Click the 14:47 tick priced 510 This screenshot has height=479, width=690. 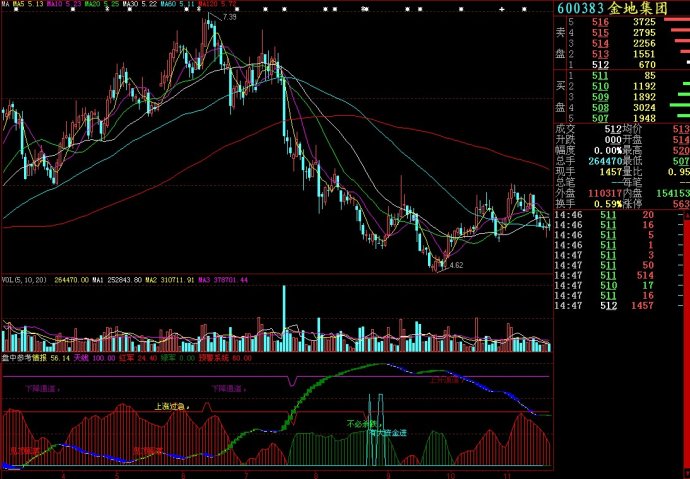coord(604,285)
